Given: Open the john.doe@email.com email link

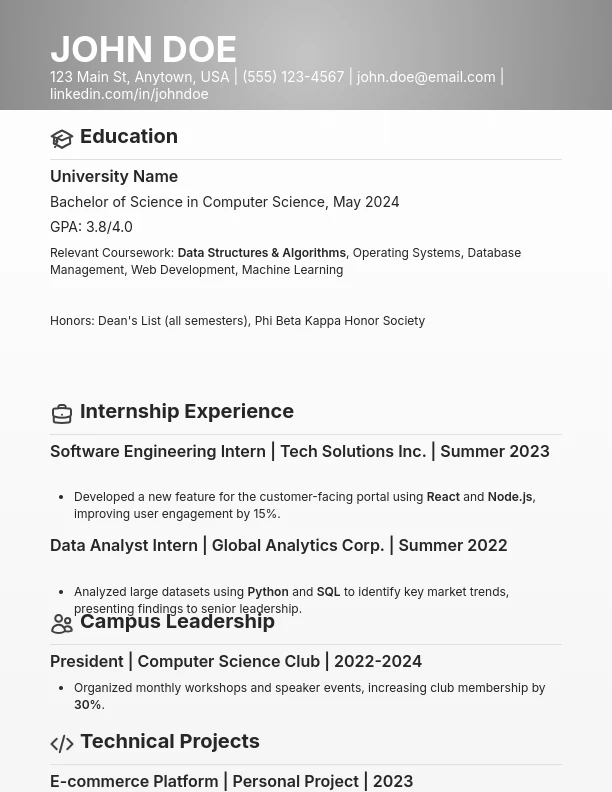Looking at the screenshot, I should point(426,77).
